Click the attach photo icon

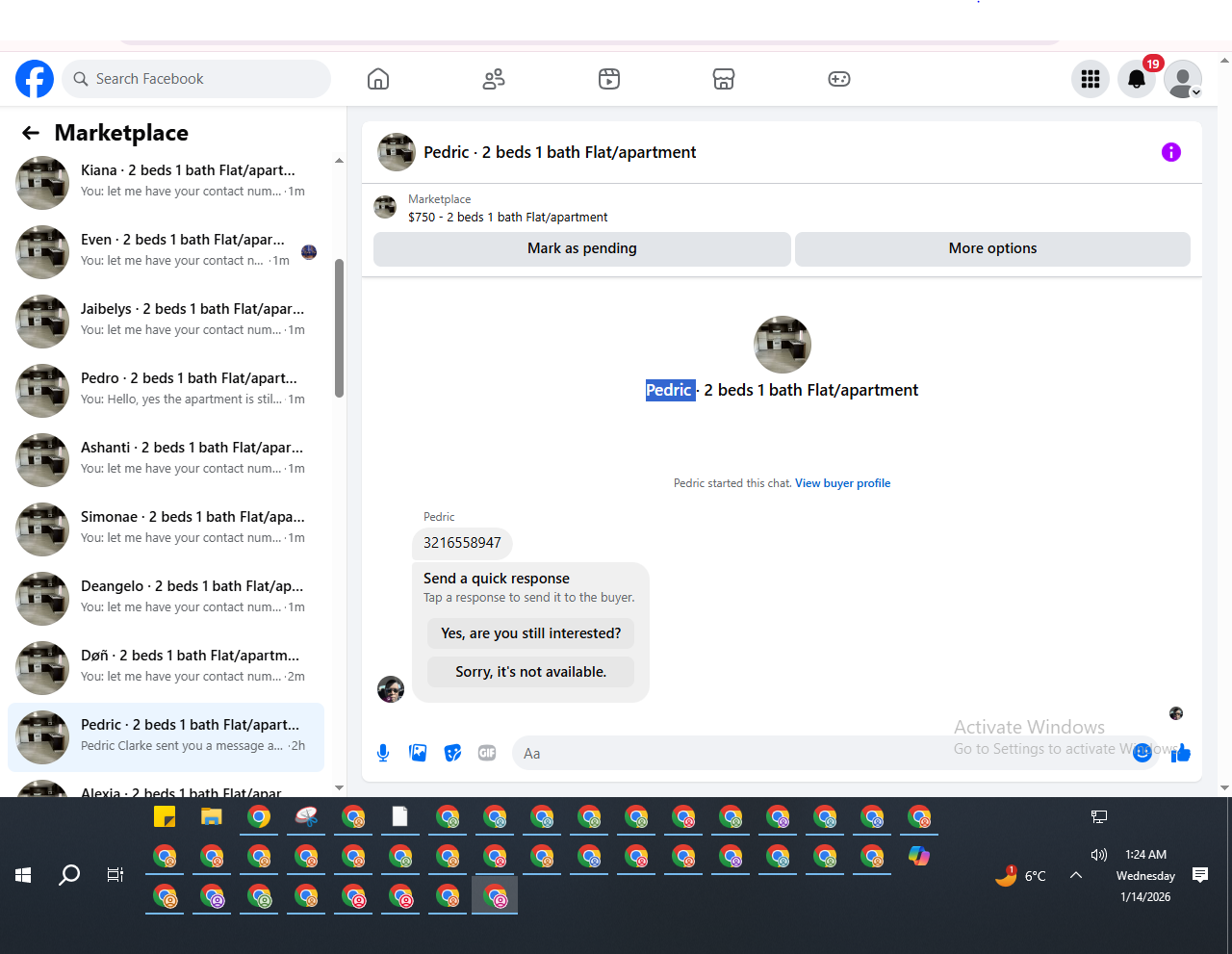[418, 753]
